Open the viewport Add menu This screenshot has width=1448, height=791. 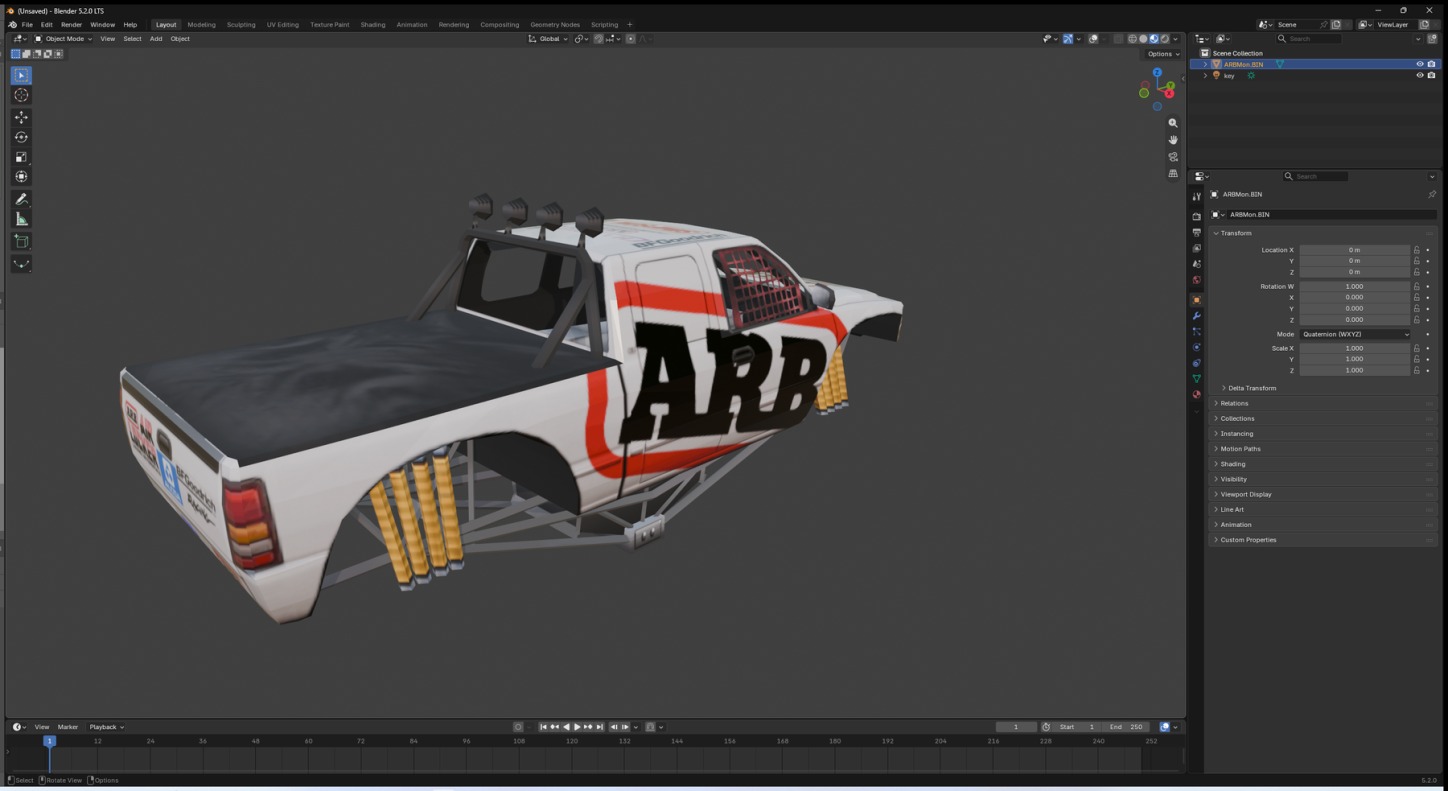pos(156,39)
